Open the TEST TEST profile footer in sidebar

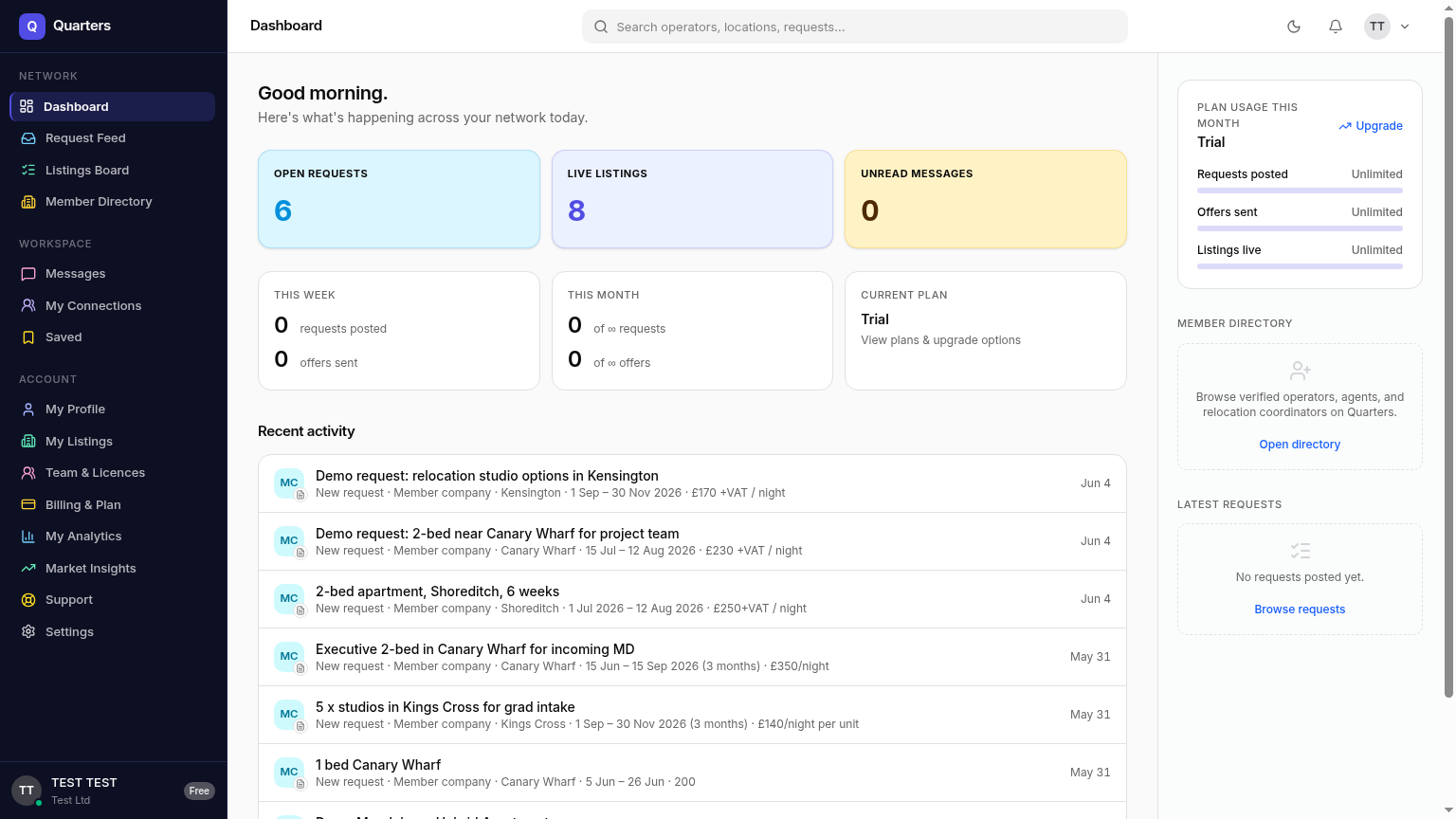[x=114, y=791]
